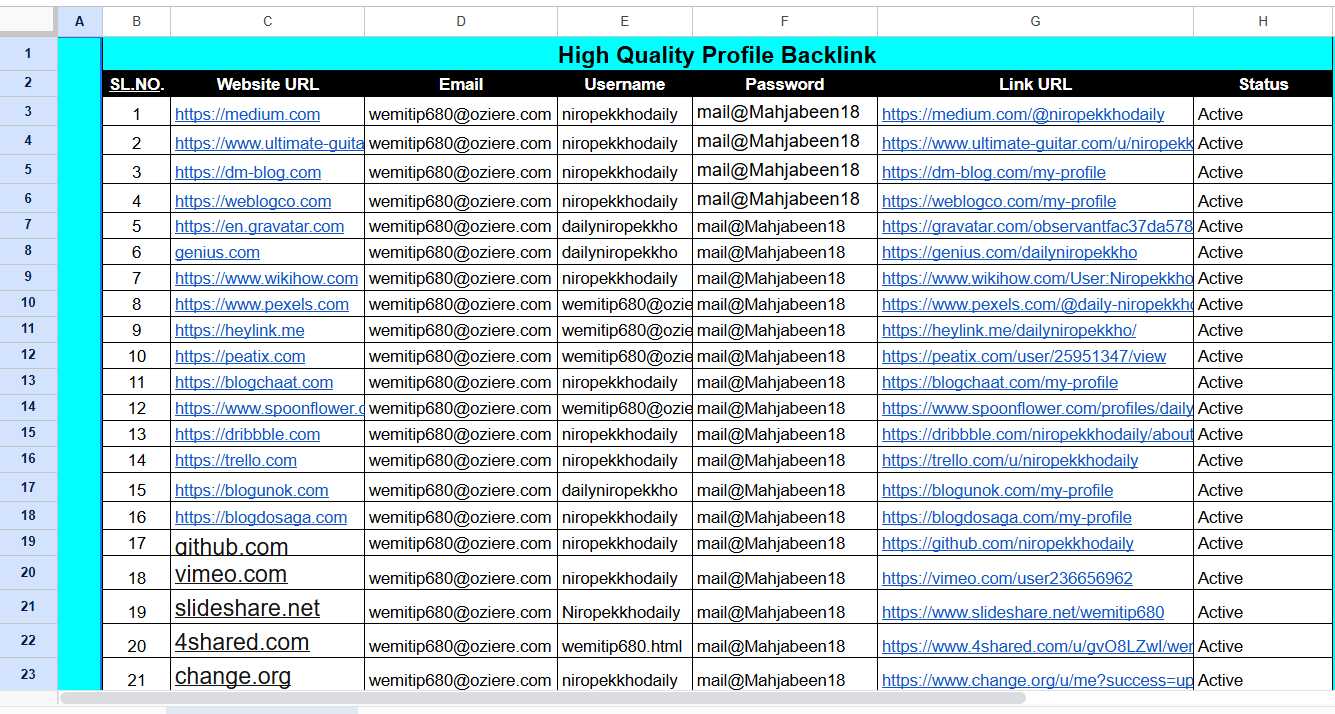The width and height of the screenshot is (1335, 714).
Task: Open the slideshare.net/wemitip680 link
Action: (x=1023, y=612)
